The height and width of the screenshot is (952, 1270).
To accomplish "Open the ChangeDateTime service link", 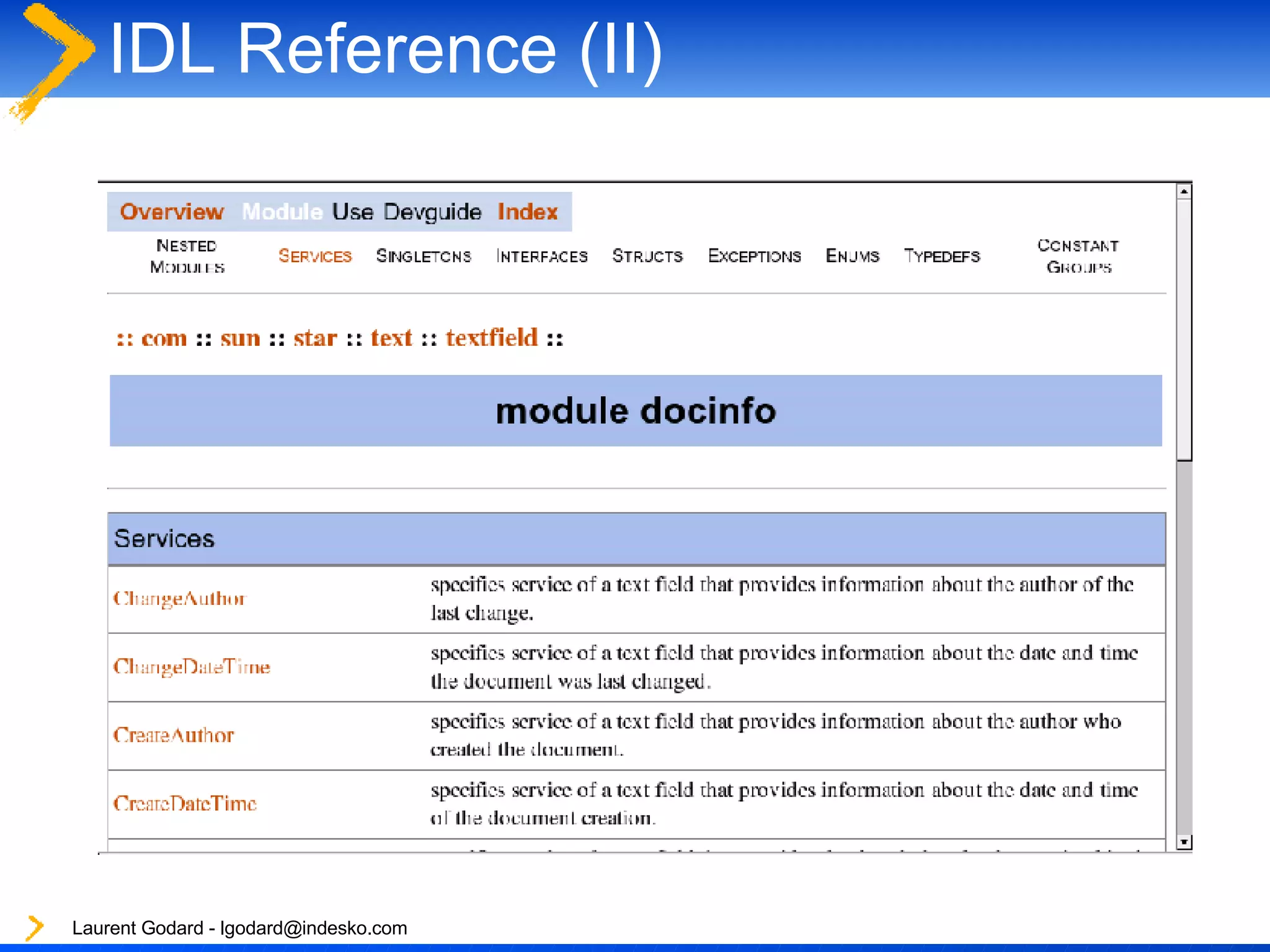I will 192,667.
